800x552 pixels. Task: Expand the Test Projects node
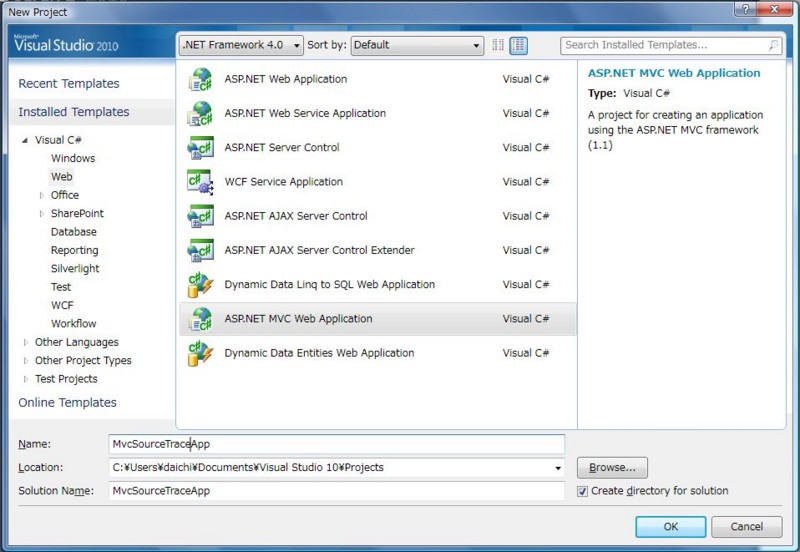26,379
